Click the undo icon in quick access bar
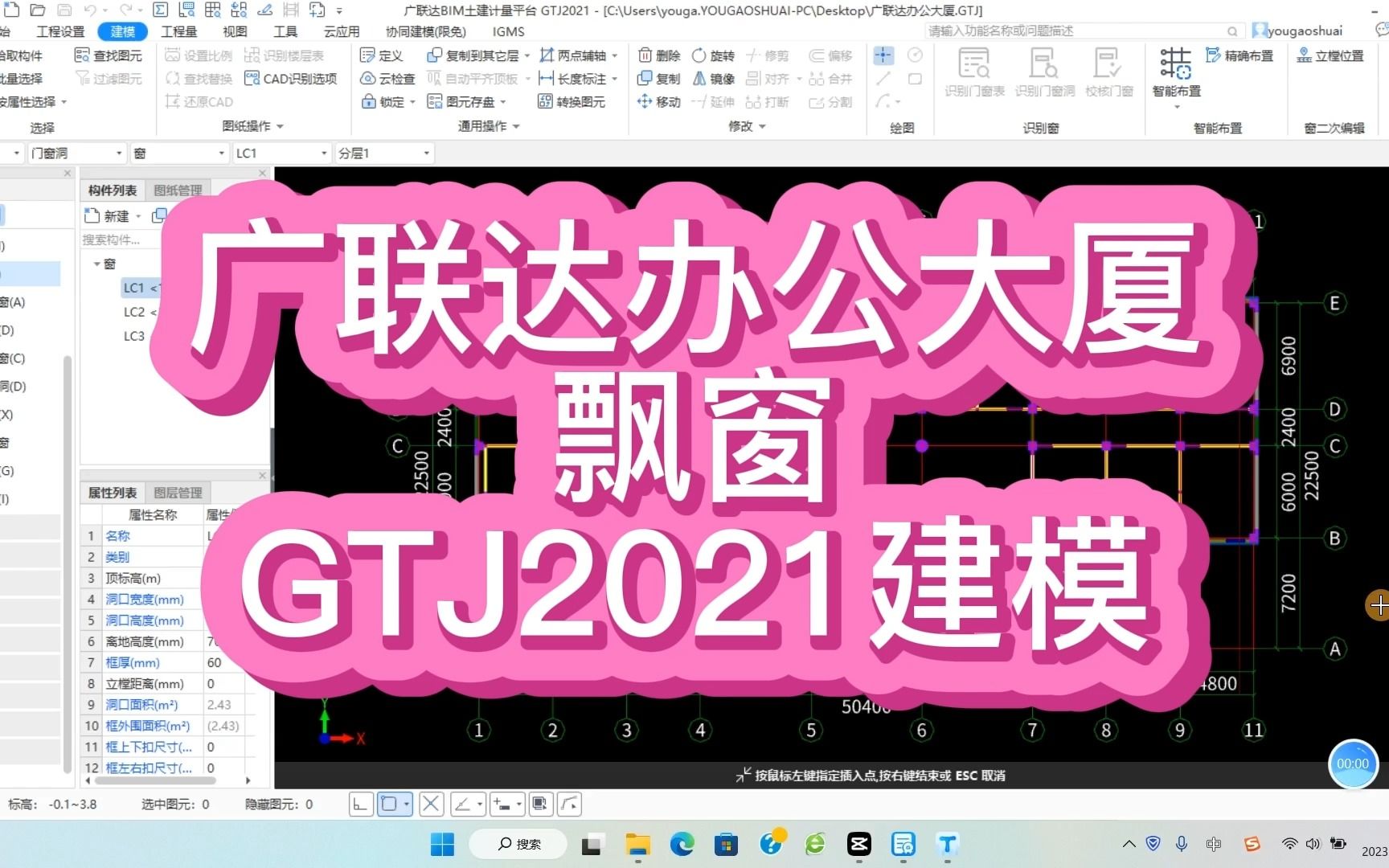1389x868 pixels. (90, 10)
